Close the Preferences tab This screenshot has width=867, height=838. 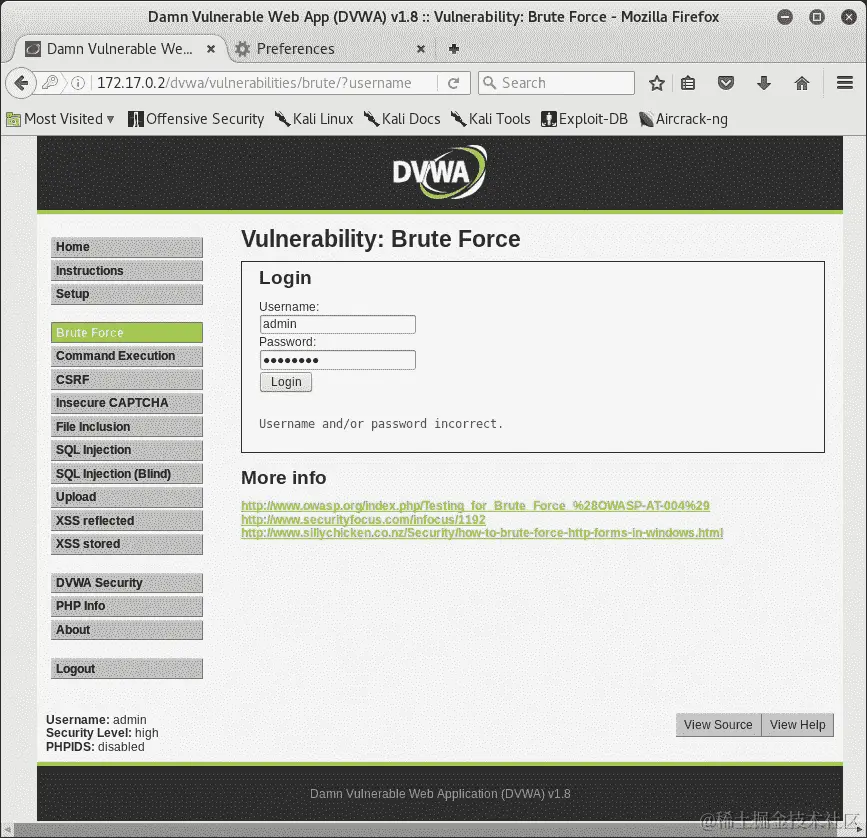pyautogui.click(x=421, y=49)
